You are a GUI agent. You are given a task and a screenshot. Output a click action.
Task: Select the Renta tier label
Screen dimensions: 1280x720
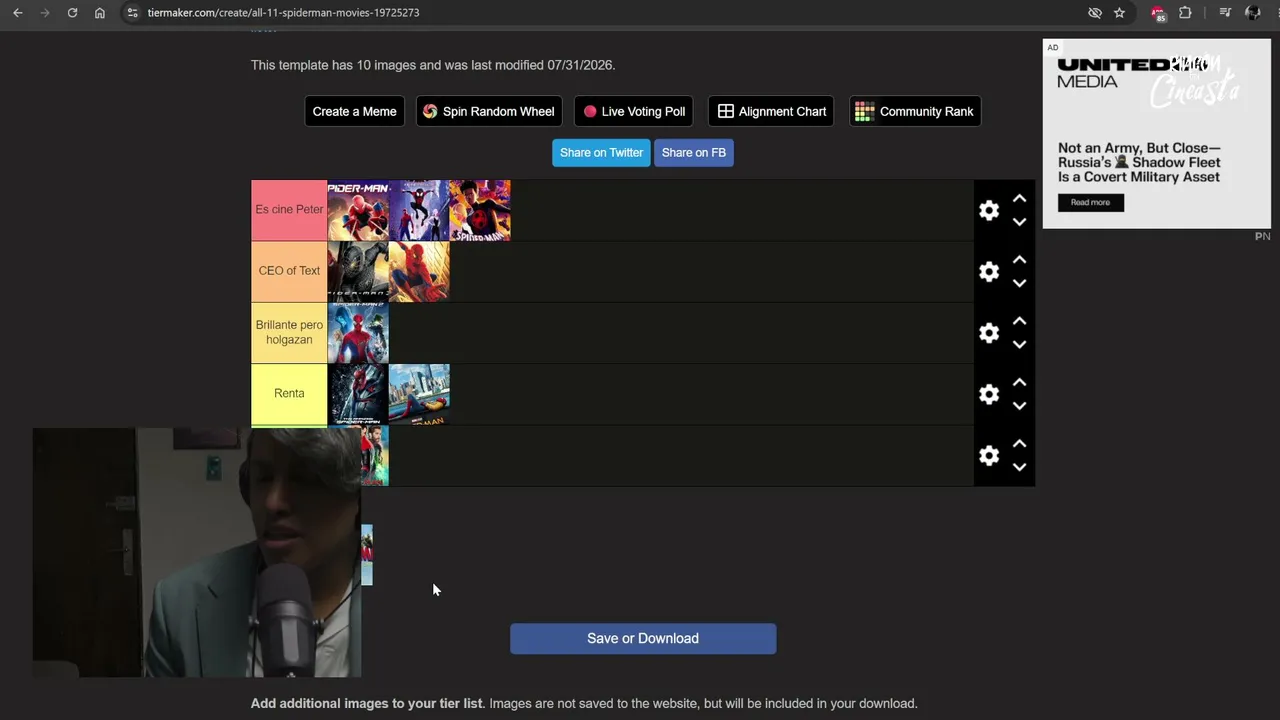point(289,394)
